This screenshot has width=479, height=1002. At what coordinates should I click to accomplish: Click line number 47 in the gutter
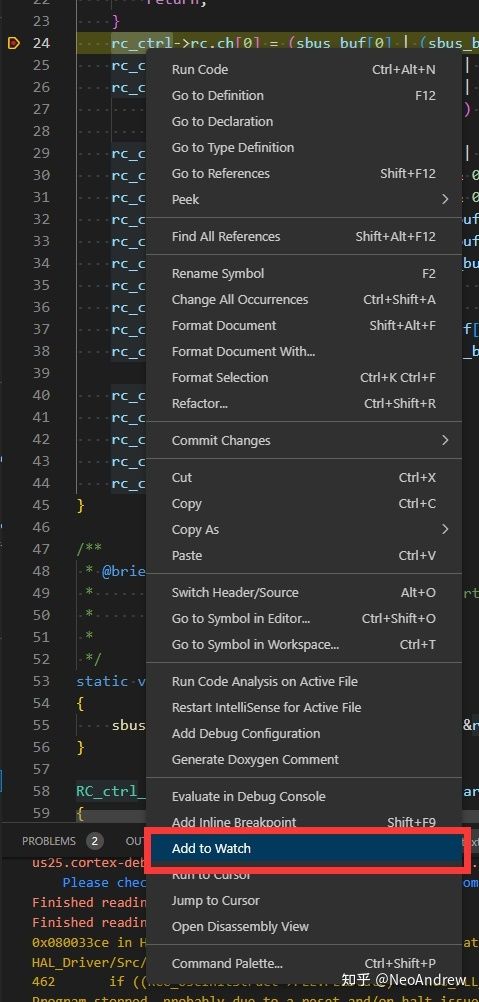(x=41, y=549)
